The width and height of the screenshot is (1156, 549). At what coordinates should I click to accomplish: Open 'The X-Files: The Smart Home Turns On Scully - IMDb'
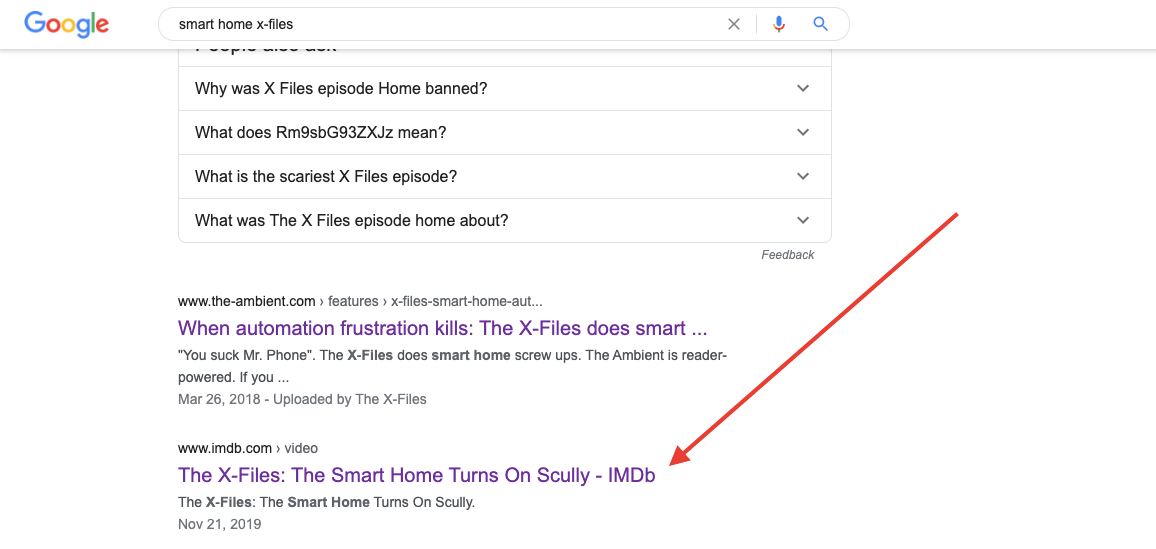(417, 475)
